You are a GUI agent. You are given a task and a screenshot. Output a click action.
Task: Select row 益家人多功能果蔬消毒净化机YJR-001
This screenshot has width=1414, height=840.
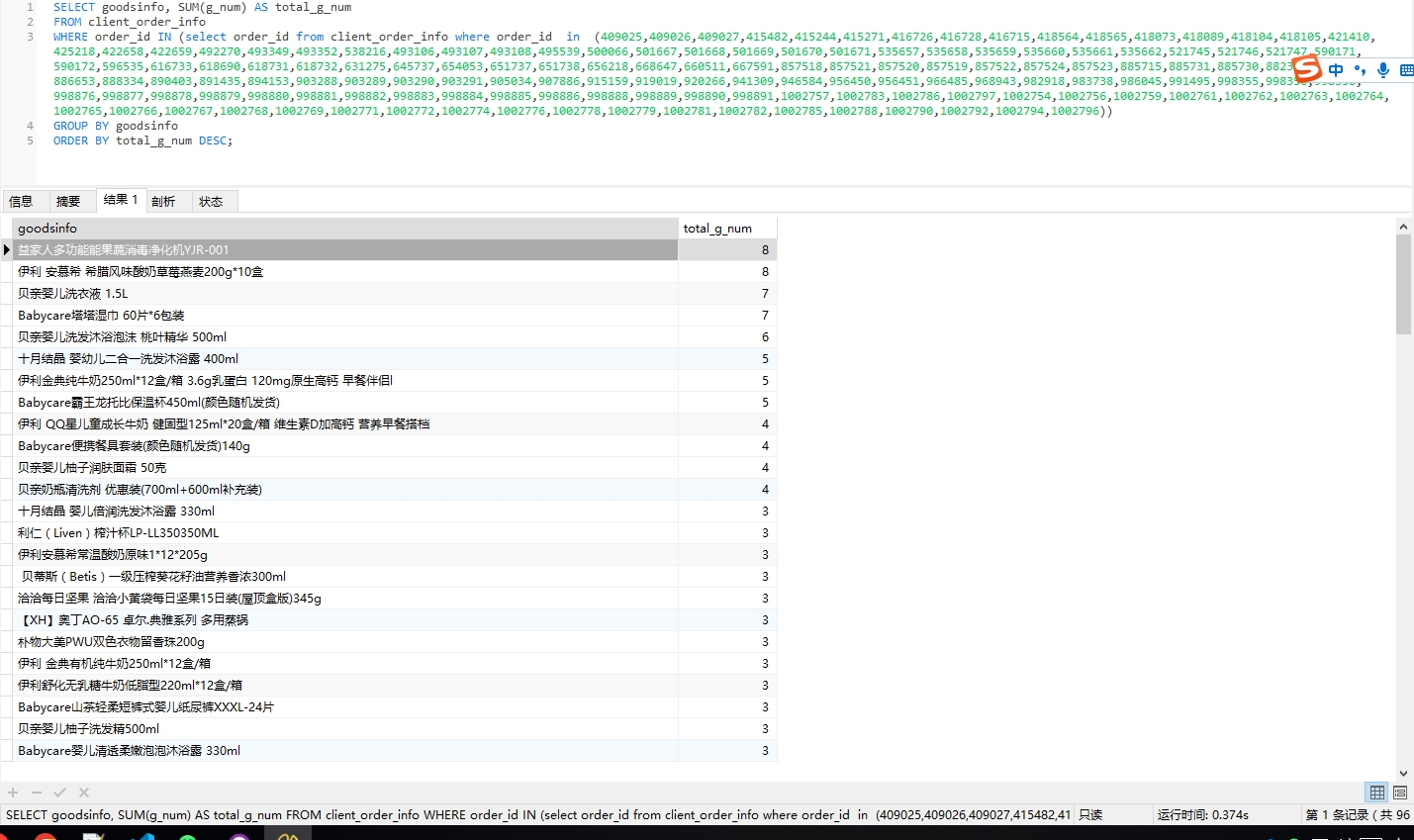click(345, 250)
